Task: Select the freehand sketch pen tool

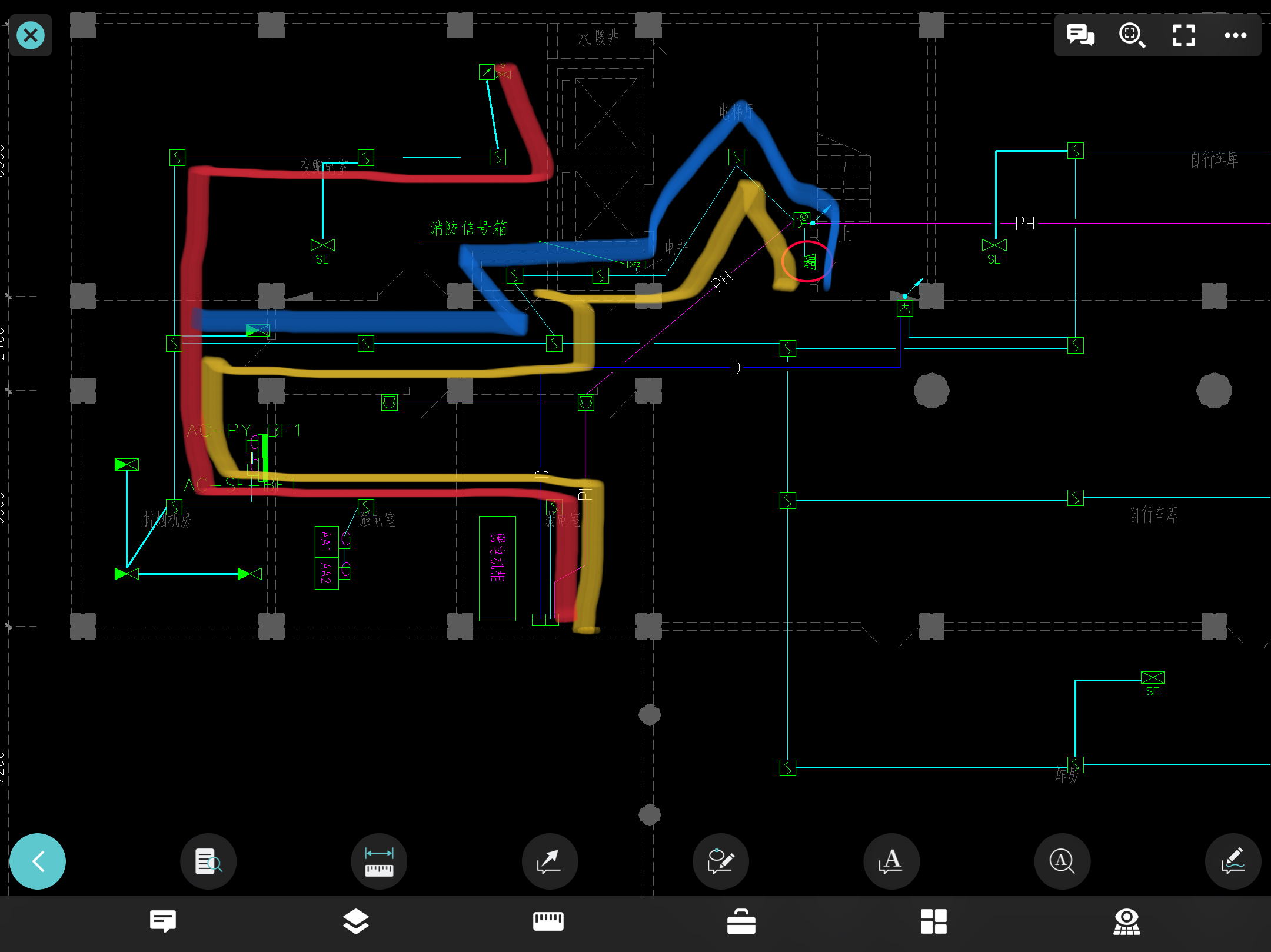Action: 1233,861
